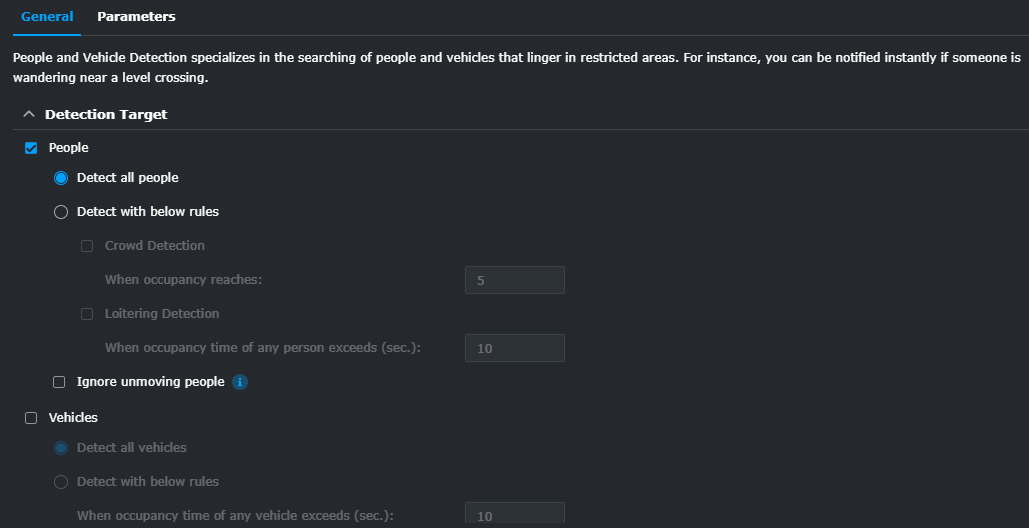Tick the Loitering Detection checkbox
Image resolution: width=1029 pixels, height=528 pixels.
(x=87, y=314)
